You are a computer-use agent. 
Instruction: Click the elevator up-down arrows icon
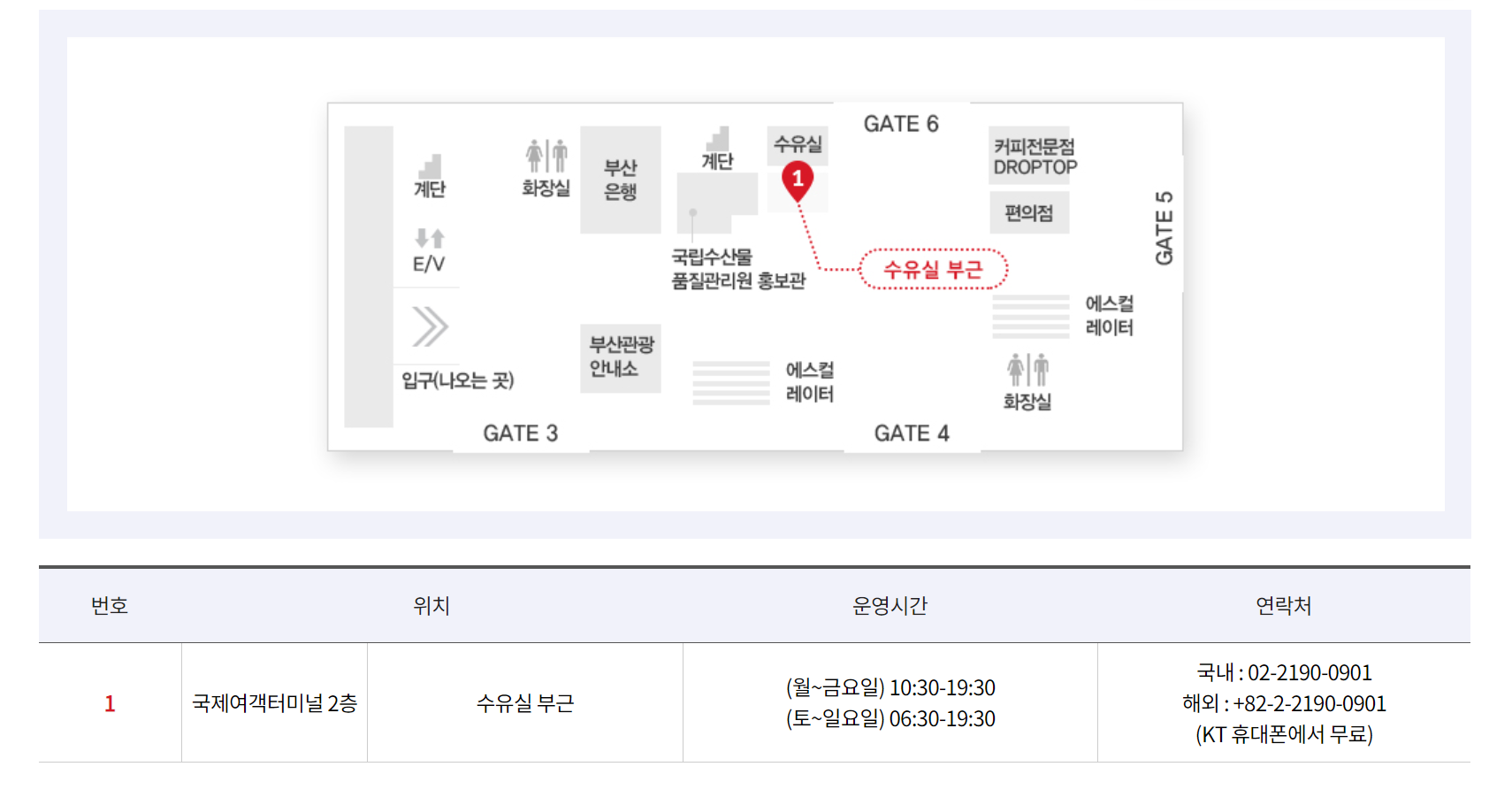[430, 238]
